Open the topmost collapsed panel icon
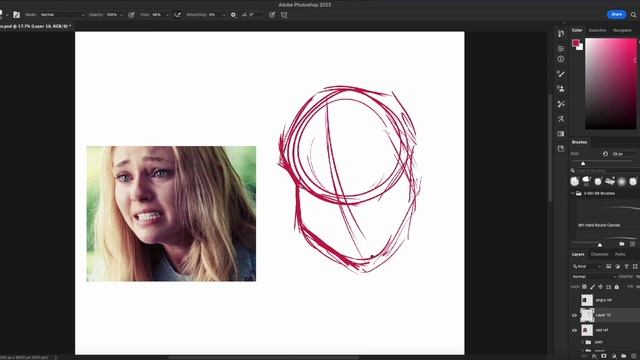Viewport: 640px width, 360px height. click(561, 33)
